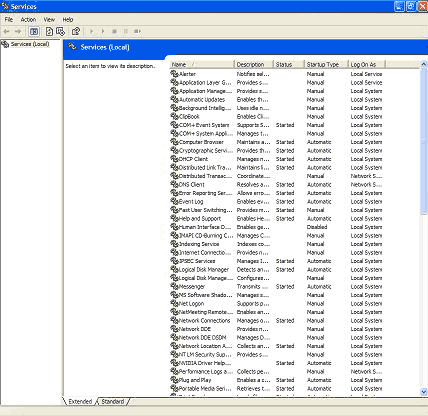Switch to the Extended tab
428x416 pixels.
click(x=80, y=401)
